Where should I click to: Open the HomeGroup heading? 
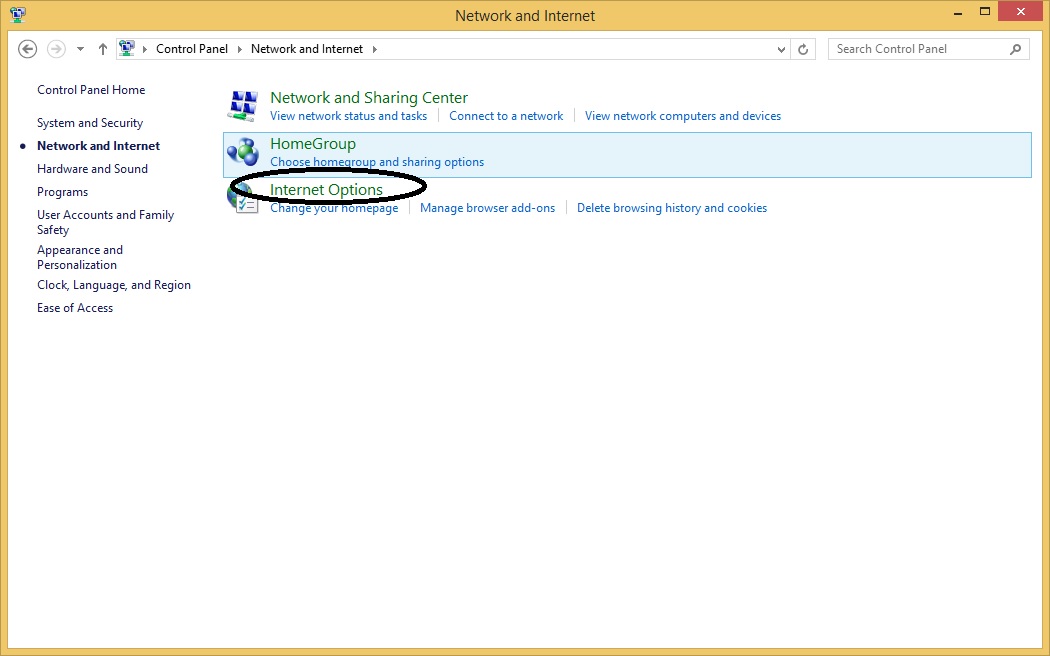click(313, 144)
